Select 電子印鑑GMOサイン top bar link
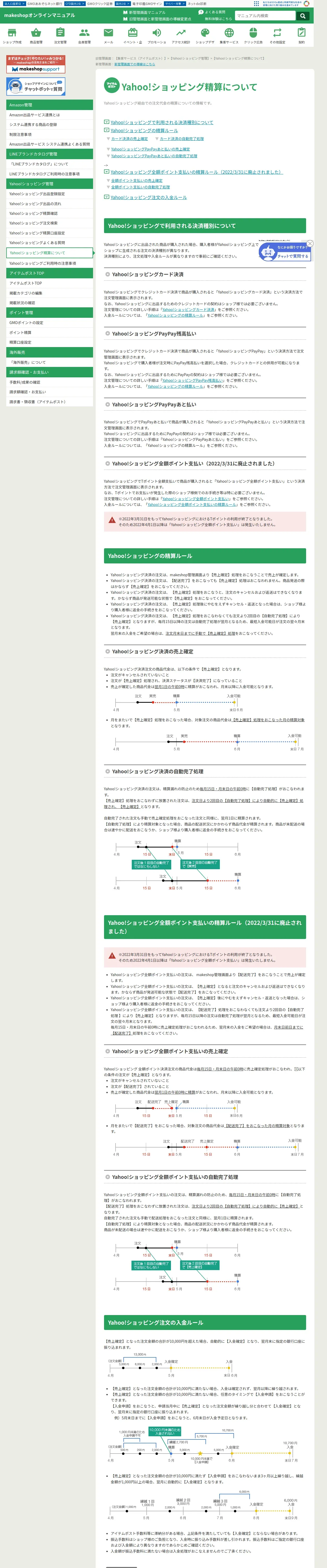The width and height of the screenshot is (327, 1568). (147, 4)
